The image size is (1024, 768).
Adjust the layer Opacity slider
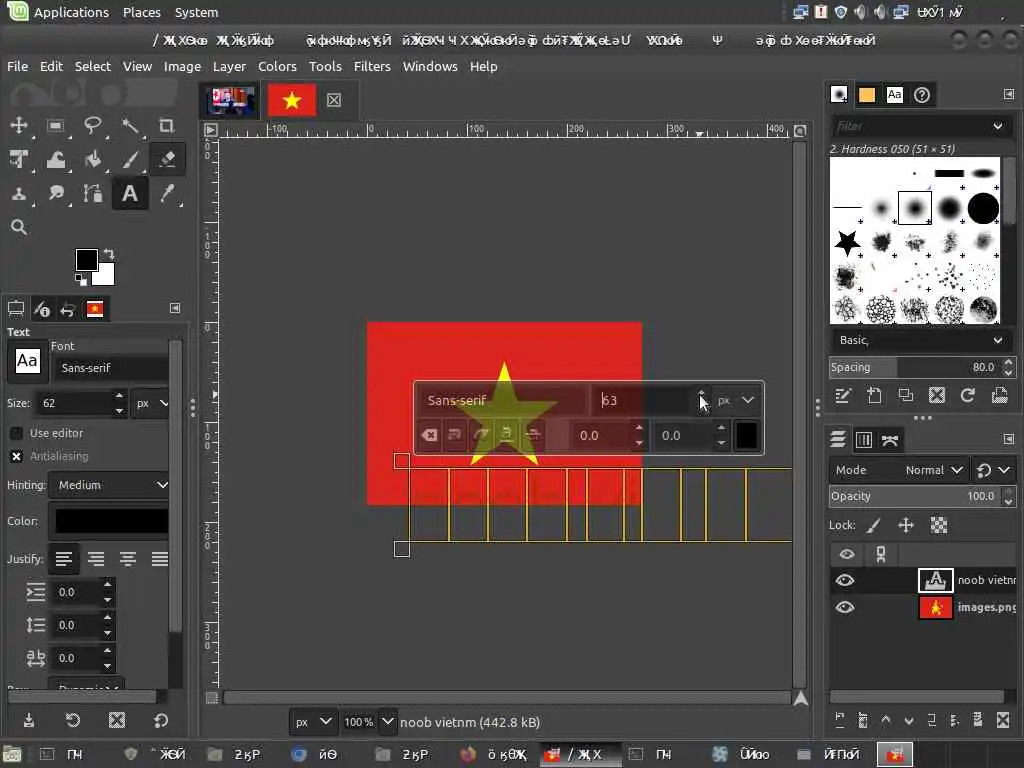tap(914, 496)
